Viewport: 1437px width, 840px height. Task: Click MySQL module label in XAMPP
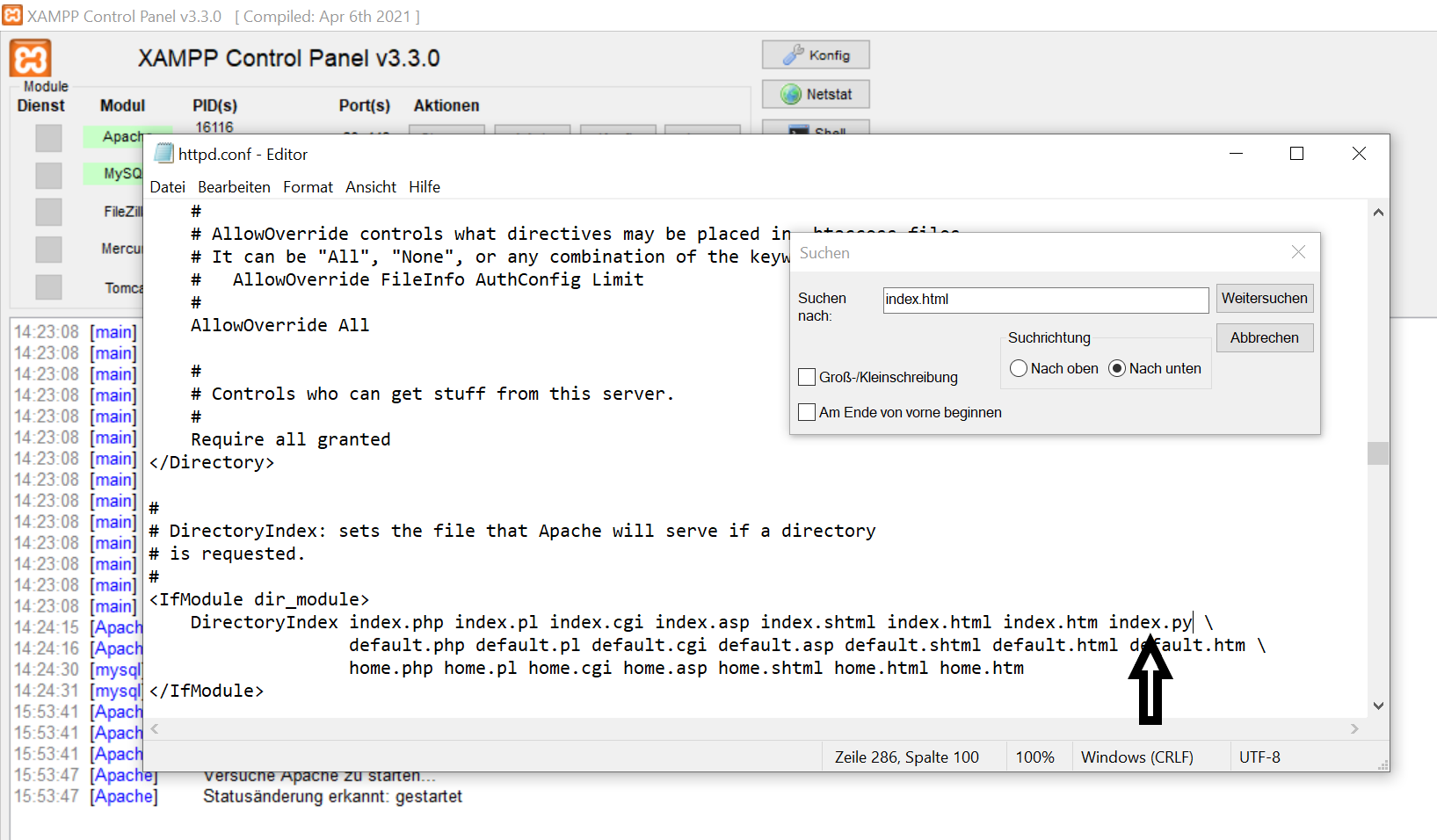pos(121,173)
